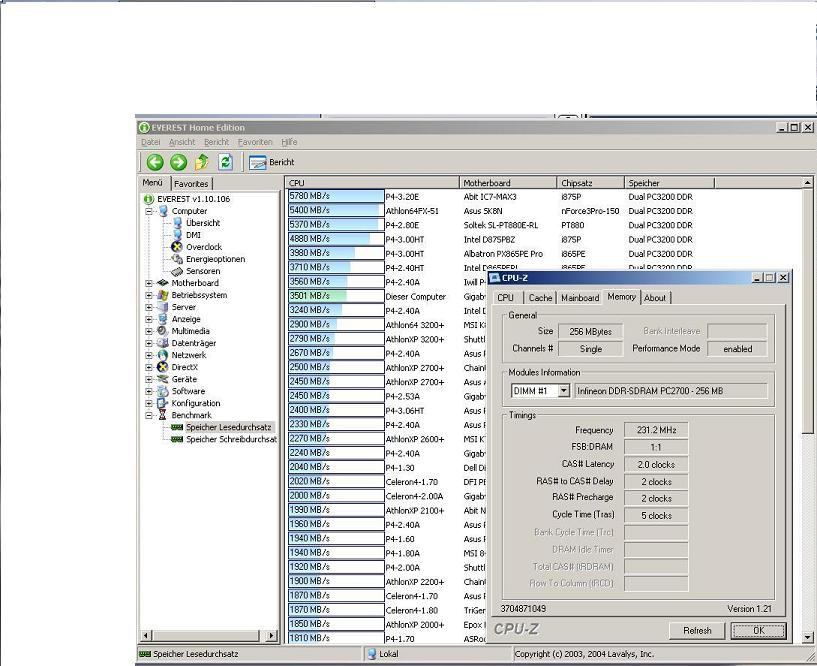Sort by the CPU column header

point(372,183)
